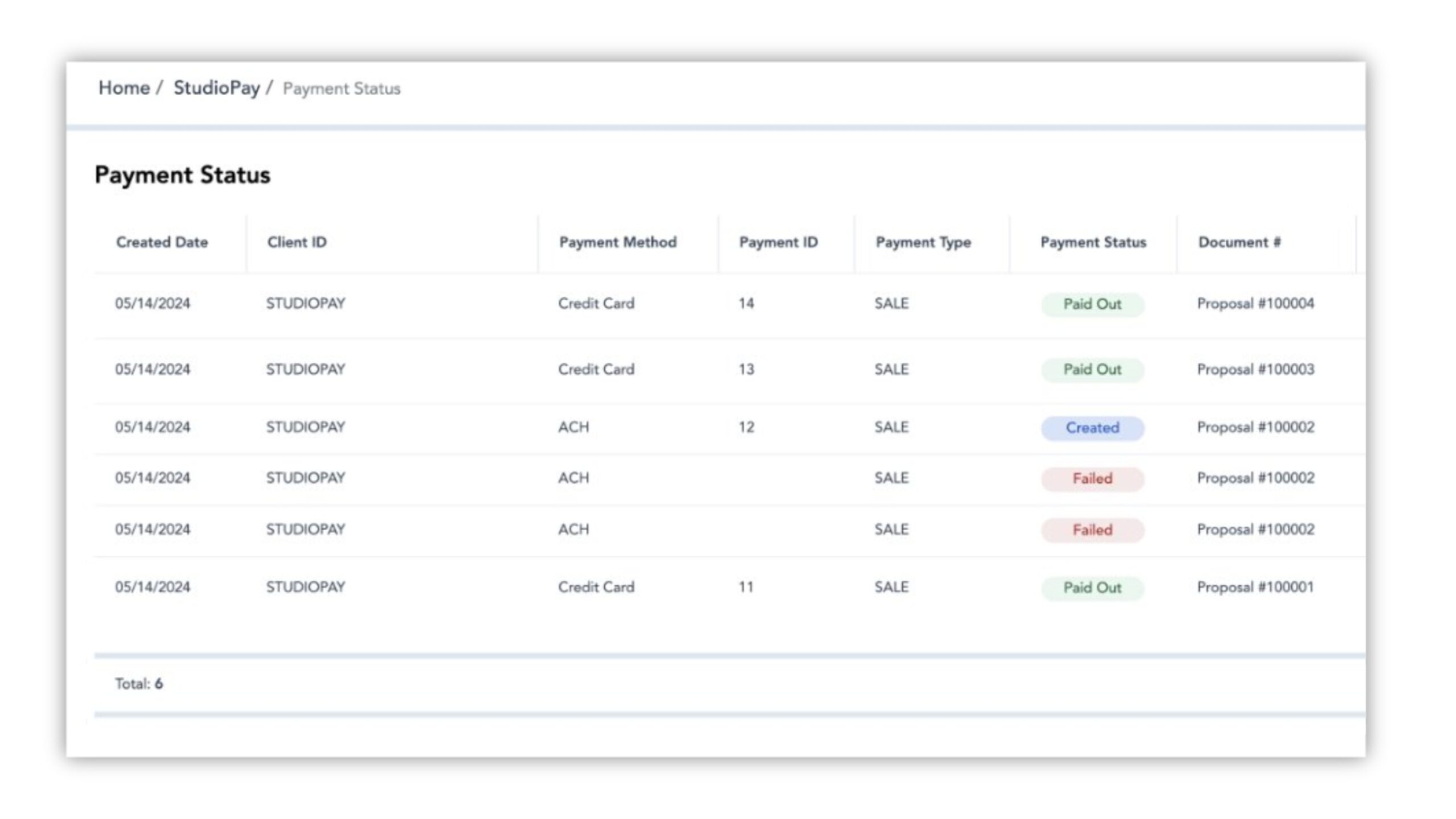Select Proposal #100002 link in Created row

1255,427
